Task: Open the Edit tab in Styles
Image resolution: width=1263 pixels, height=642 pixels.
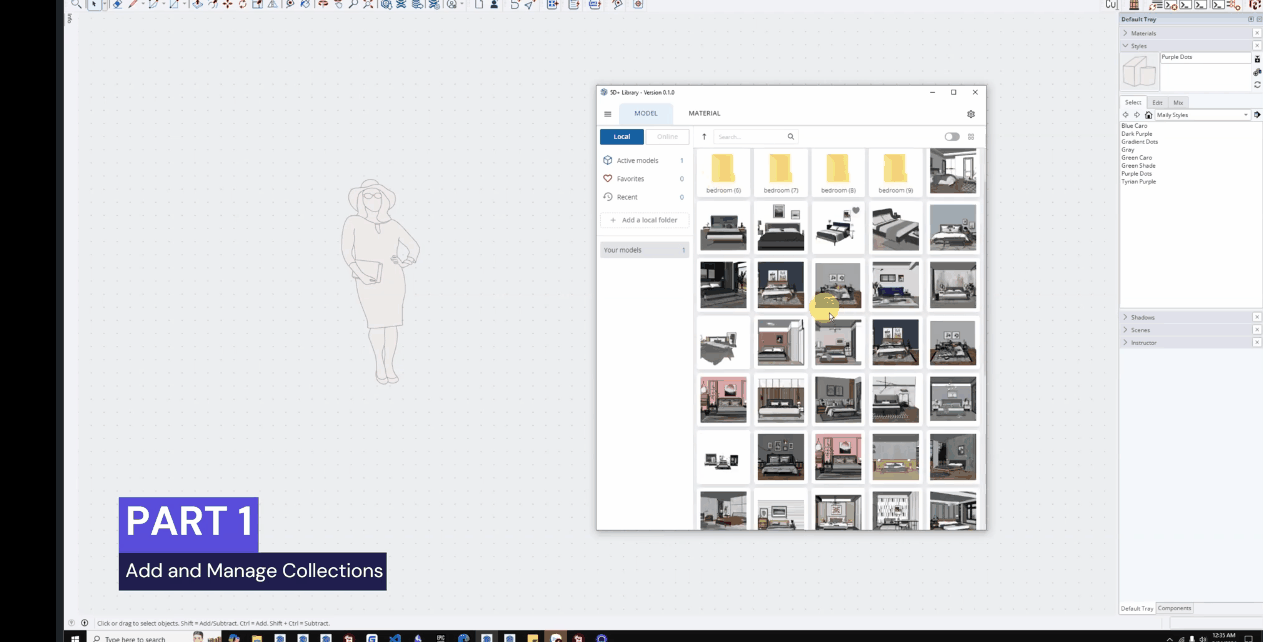Action: coord(1157,102)
